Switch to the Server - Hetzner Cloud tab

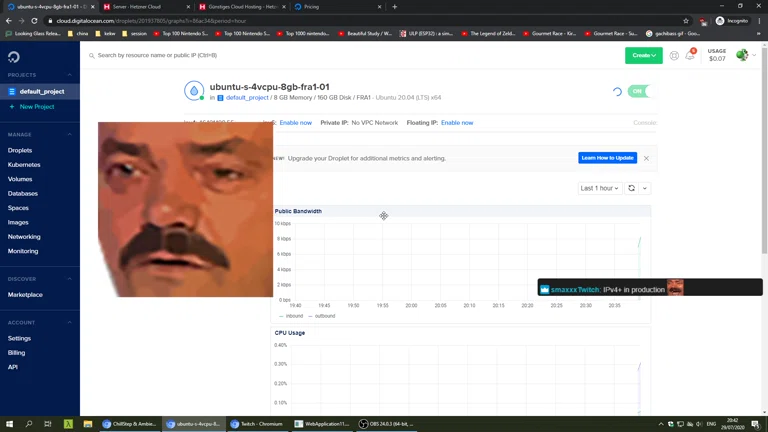146,7
